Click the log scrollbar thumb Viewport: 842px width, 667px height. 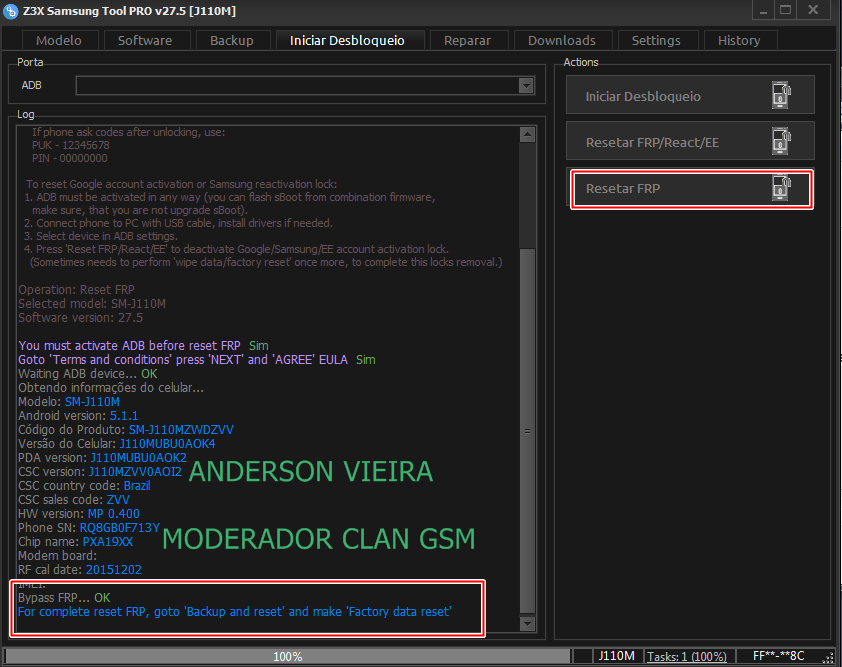coord(527,431)
